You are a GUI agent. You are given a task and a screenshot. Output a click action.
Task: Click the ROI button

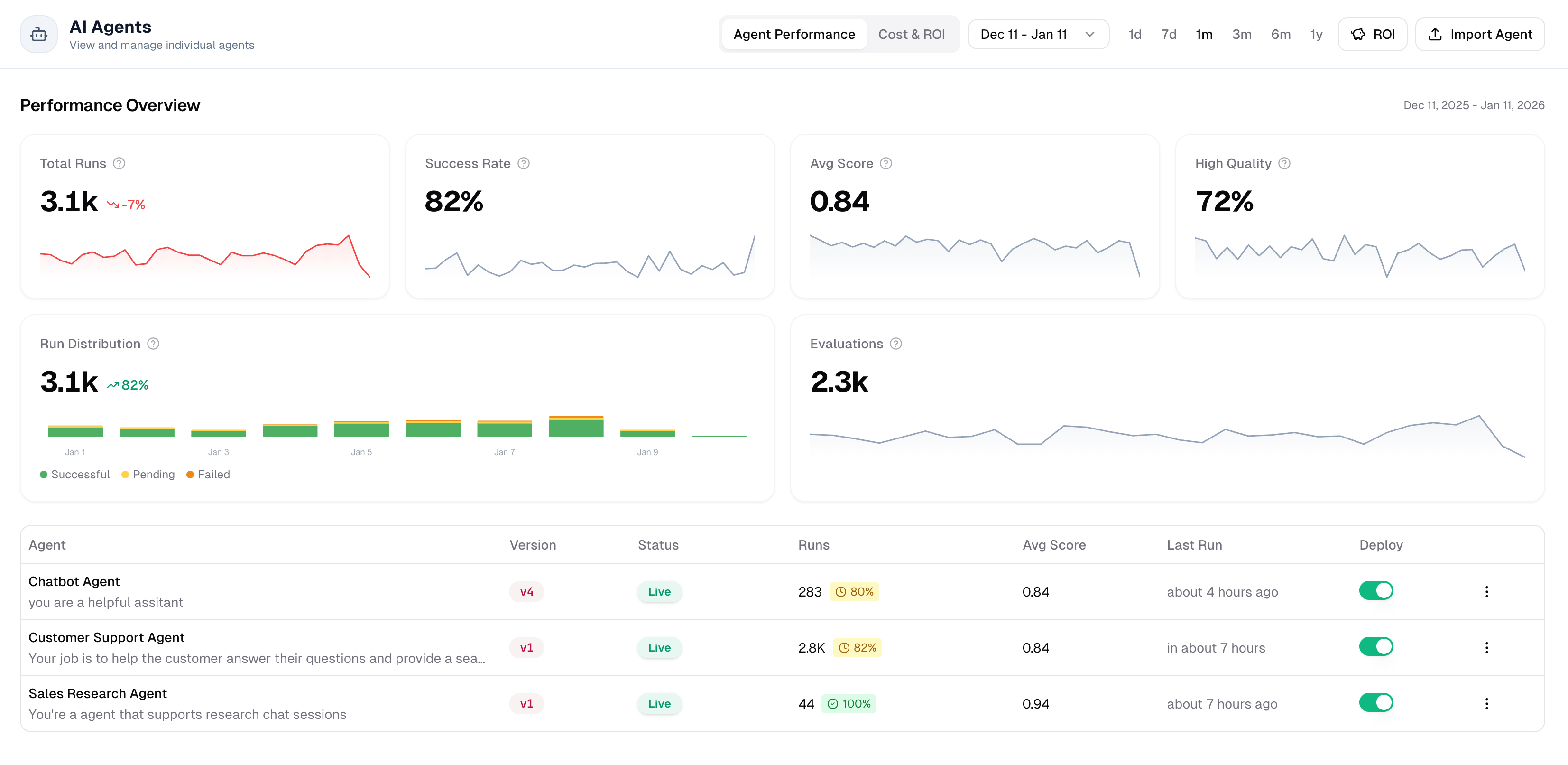pos(1373,34)
